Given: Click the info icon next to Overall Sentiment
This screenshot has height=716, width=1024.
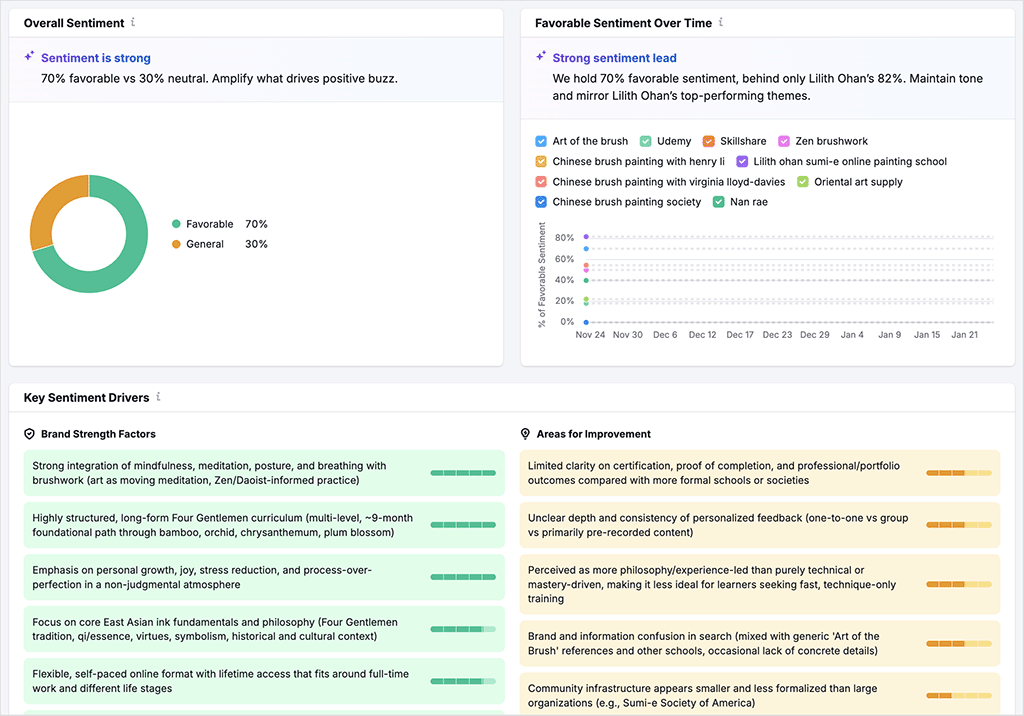Looking at the screenshot, I should (x=135, y=22).
